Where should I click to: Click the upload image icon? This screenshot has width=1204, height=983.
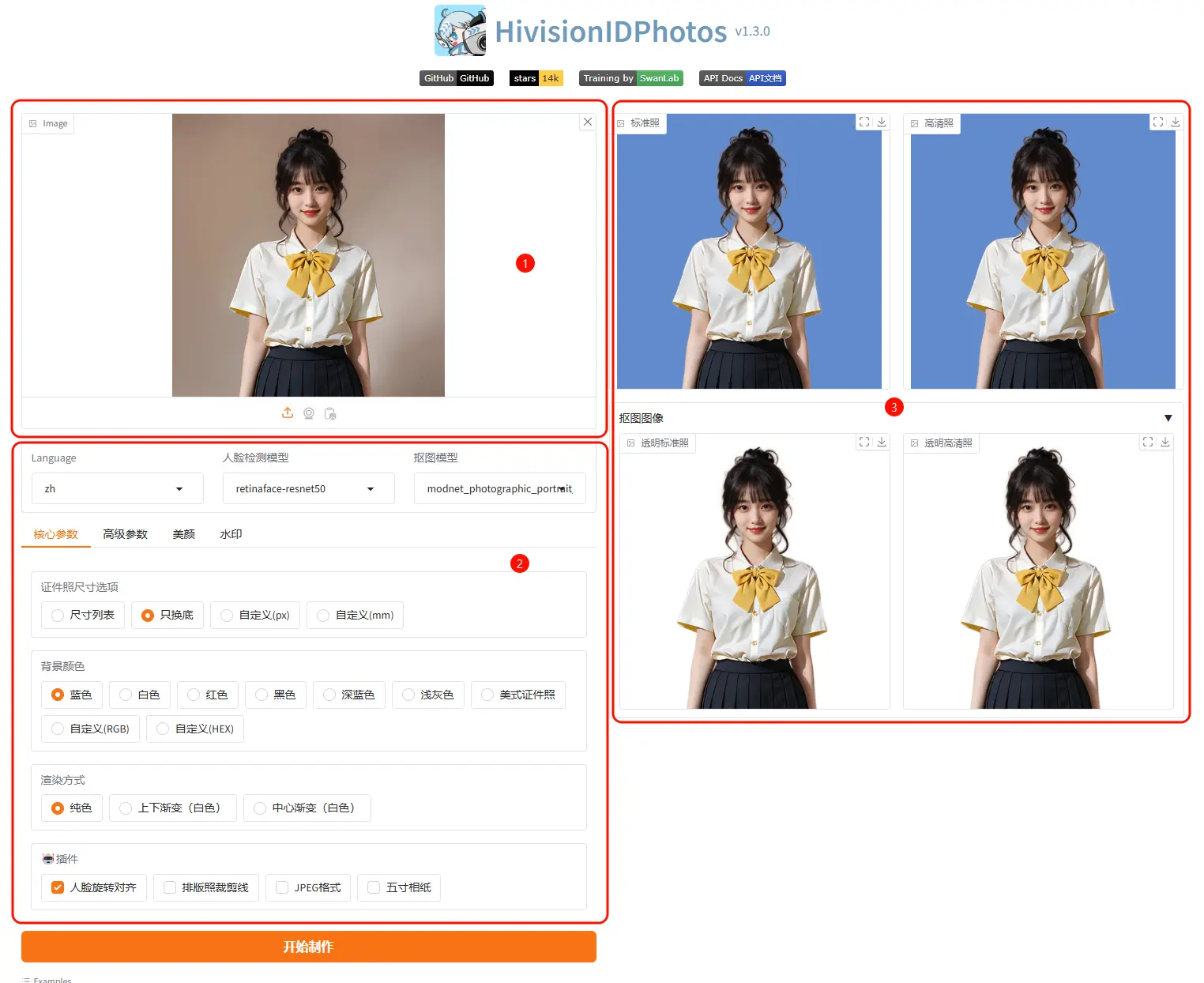click(x=288, y=412)
